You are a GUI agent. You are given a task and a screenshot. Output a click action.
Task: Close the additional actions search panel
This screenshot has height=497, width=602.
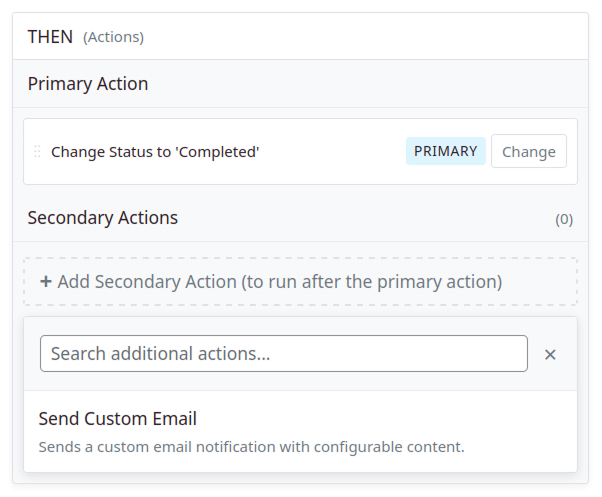click(550, 354)
